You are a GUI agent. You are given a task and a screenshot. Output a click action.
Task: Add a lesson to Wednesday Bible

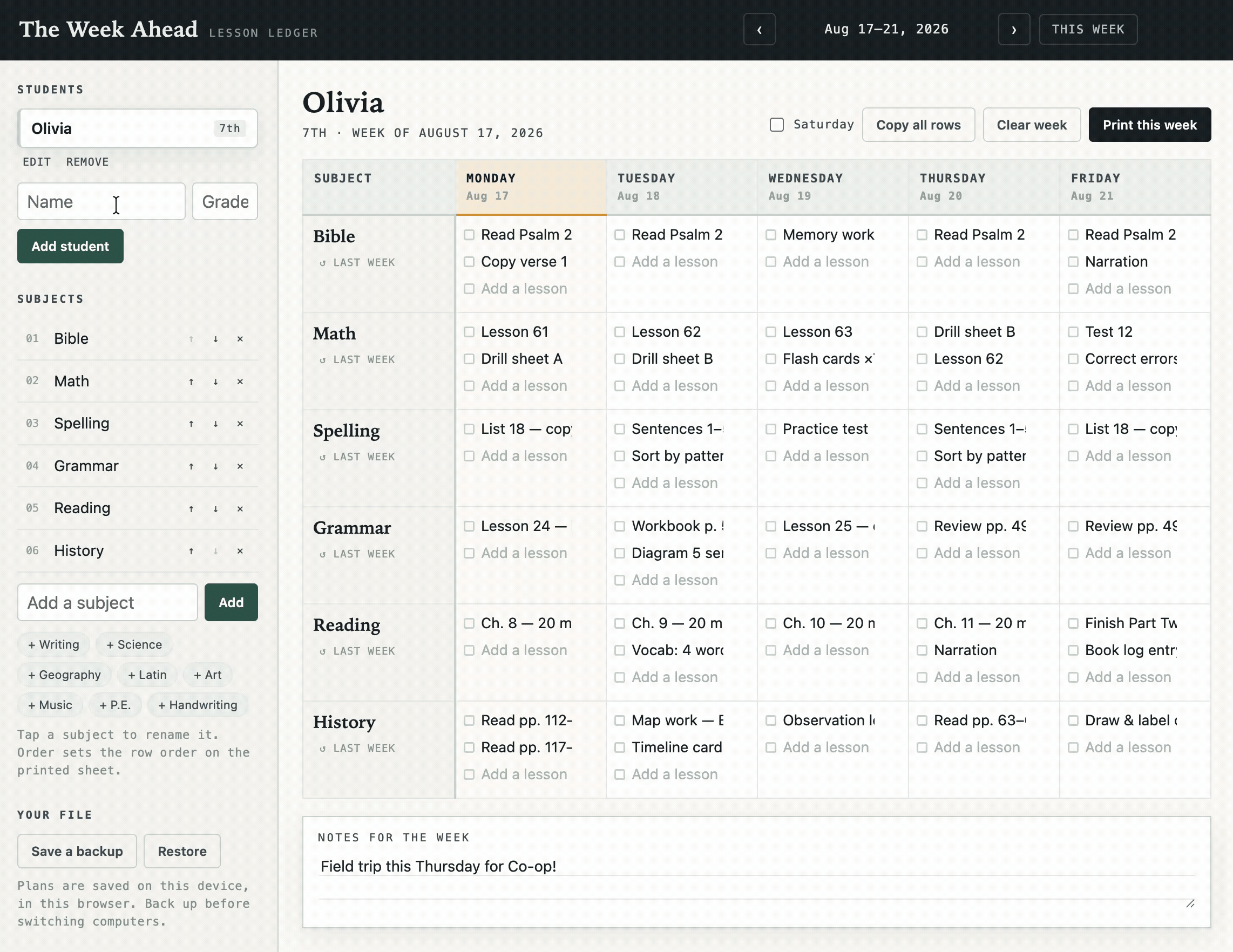[x=825, y=262]
